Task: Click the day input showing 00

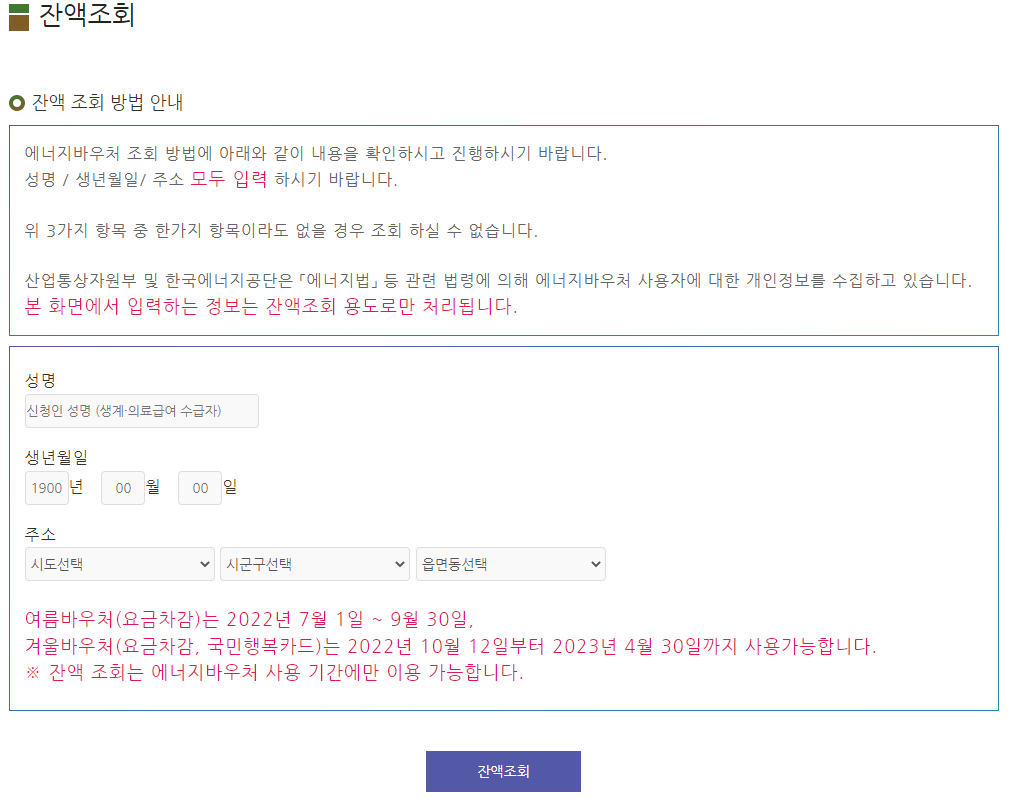Action: point(199,487)
